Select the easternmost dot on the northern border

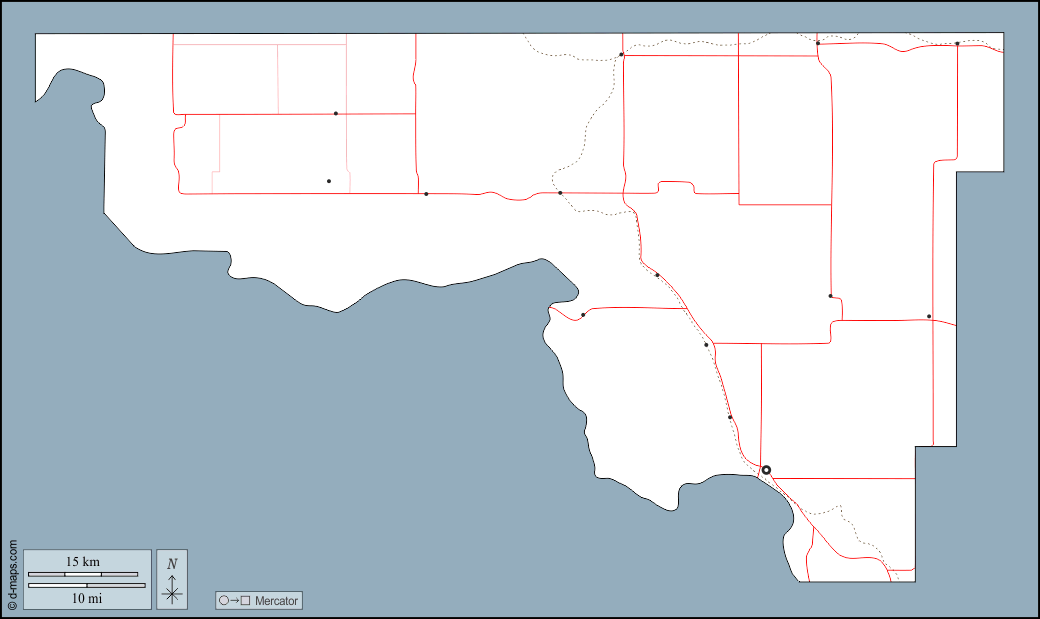[x=957, y=44]
